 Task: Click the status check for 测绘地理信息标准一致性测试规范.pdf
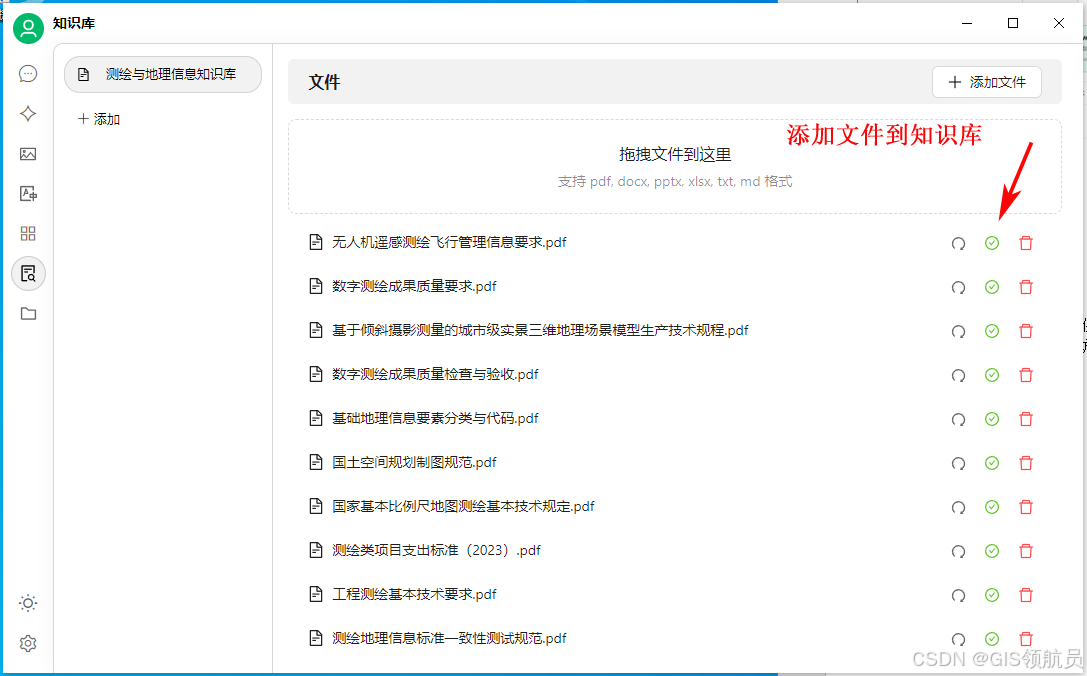pos(992,639)
